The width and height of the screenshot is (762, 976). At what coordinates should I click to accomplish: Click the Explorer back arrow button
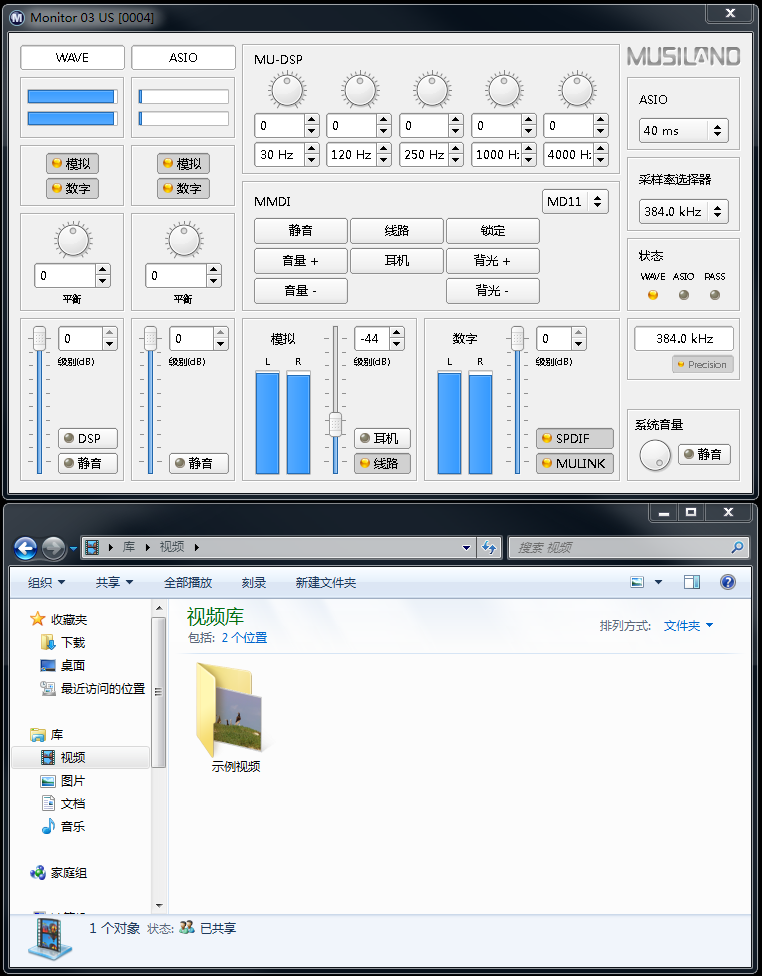26,548
